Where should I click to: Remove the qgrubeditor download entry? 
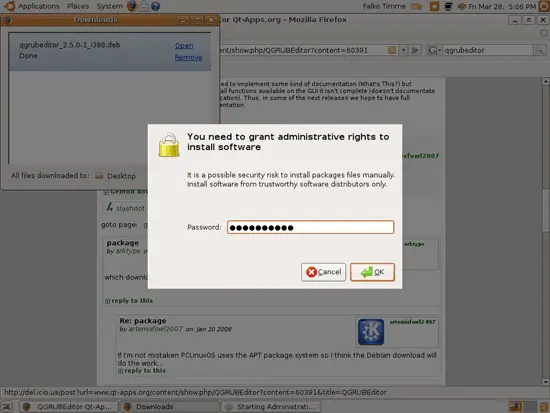point(188,57)
